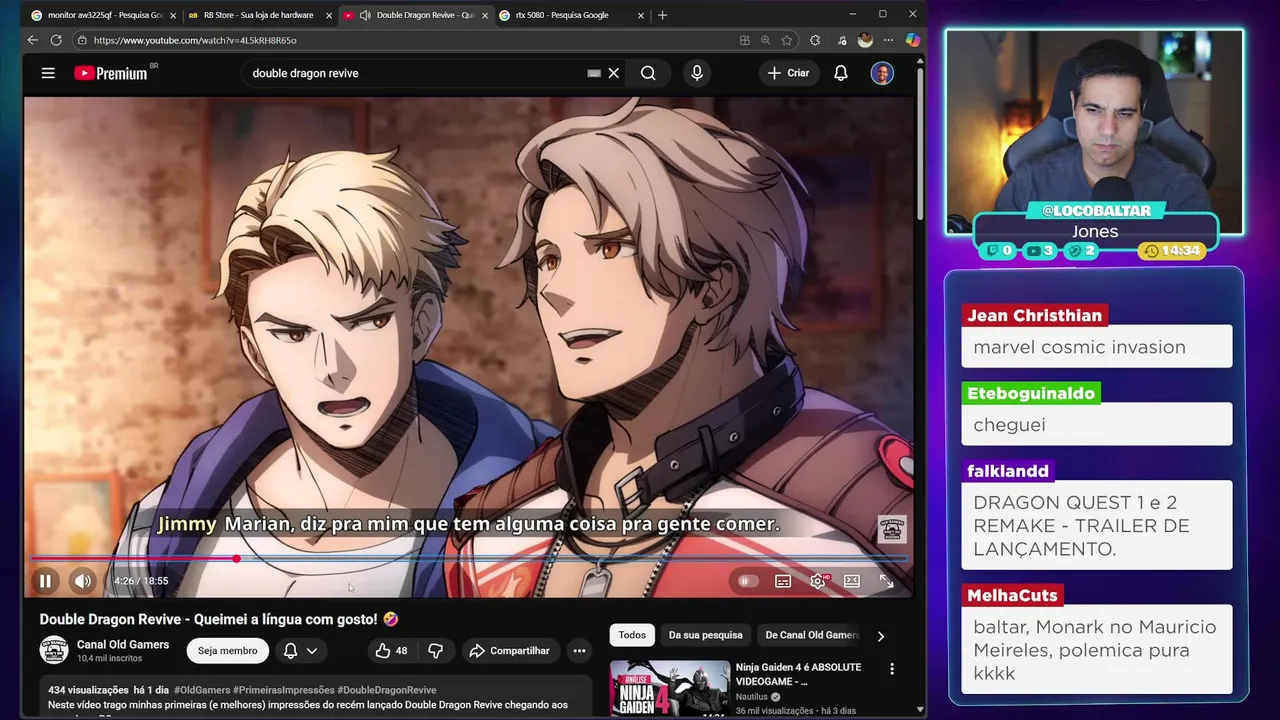Share the video via Compartilhar
The image size is (1280, 720).
[509, 651]
